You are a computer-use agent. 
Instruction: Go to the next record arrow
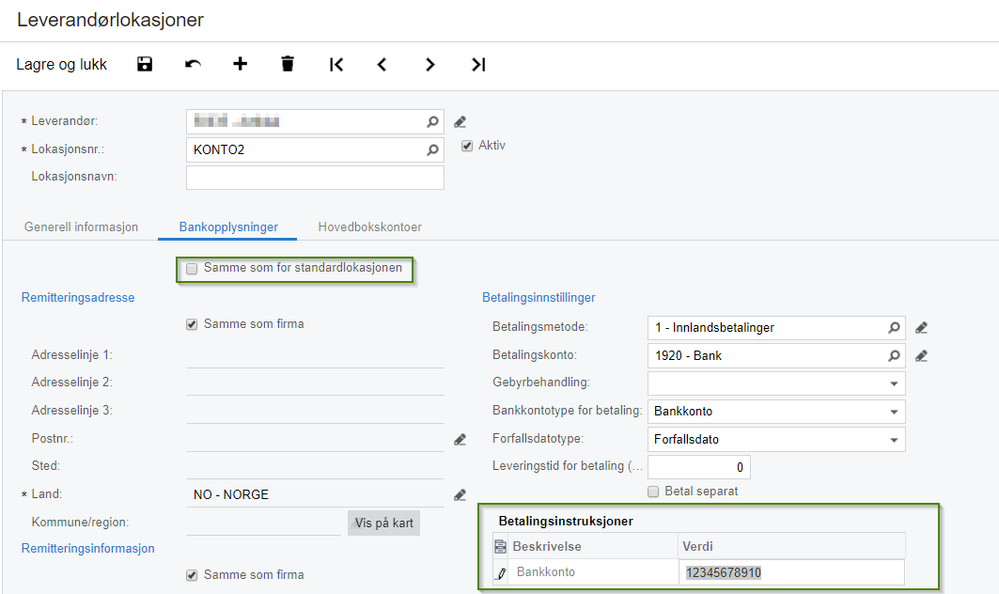click(x=430, y=64)
